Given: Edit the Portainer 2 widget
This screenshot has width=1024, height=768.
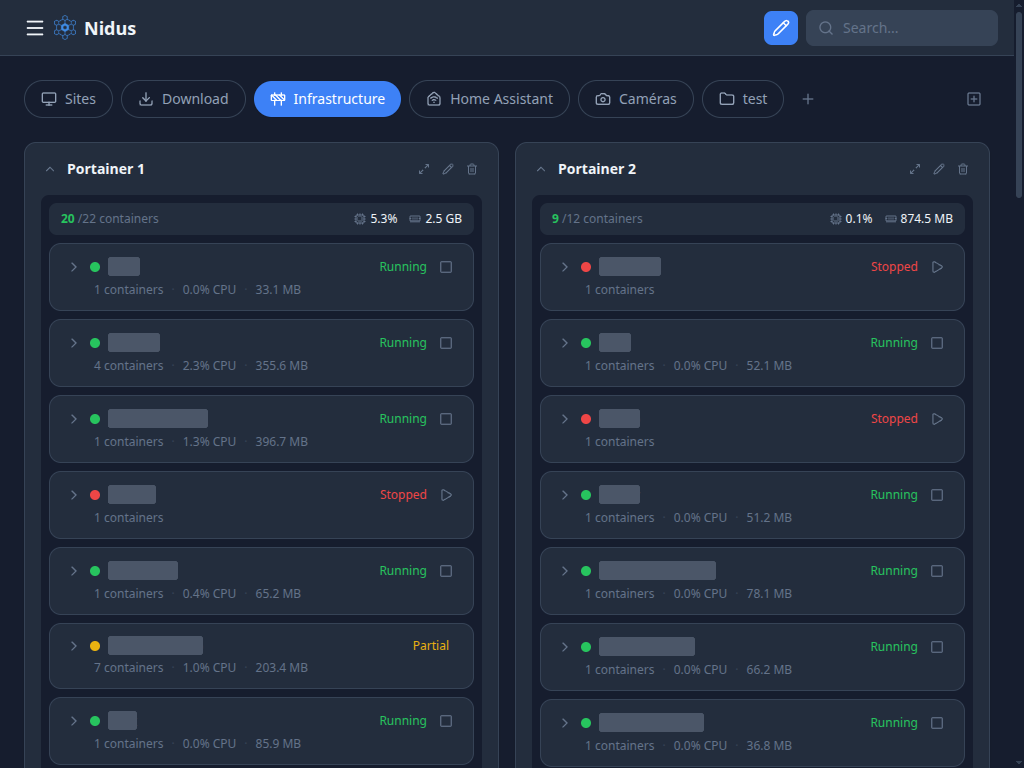Looking at the screenshot, I should (x=939, y=169).
